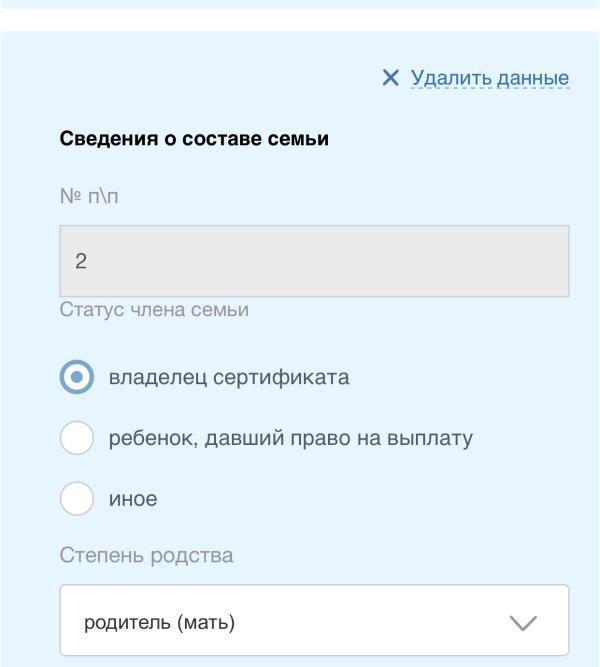
Task: Click the Сведения о составе семьи heading
Action: pyautogui.click(x=194, y=139)
